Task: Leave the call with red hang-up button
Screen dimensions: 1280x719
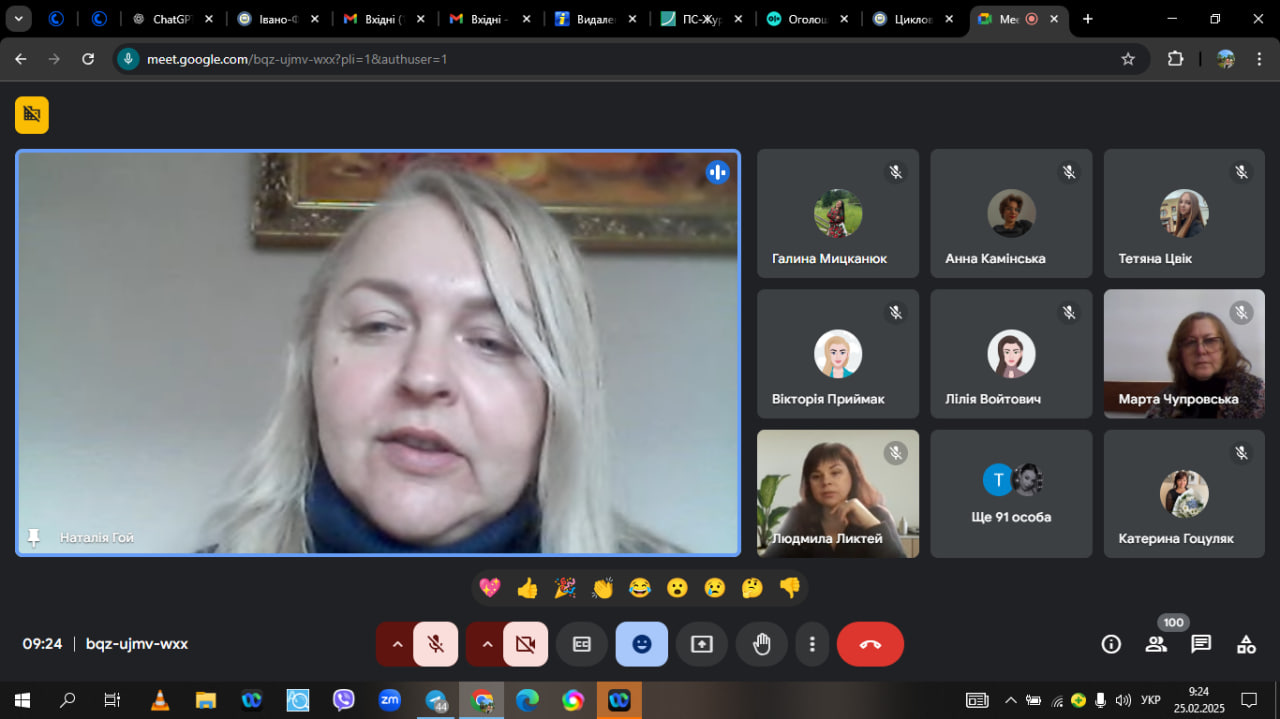Action: [870, 644]
